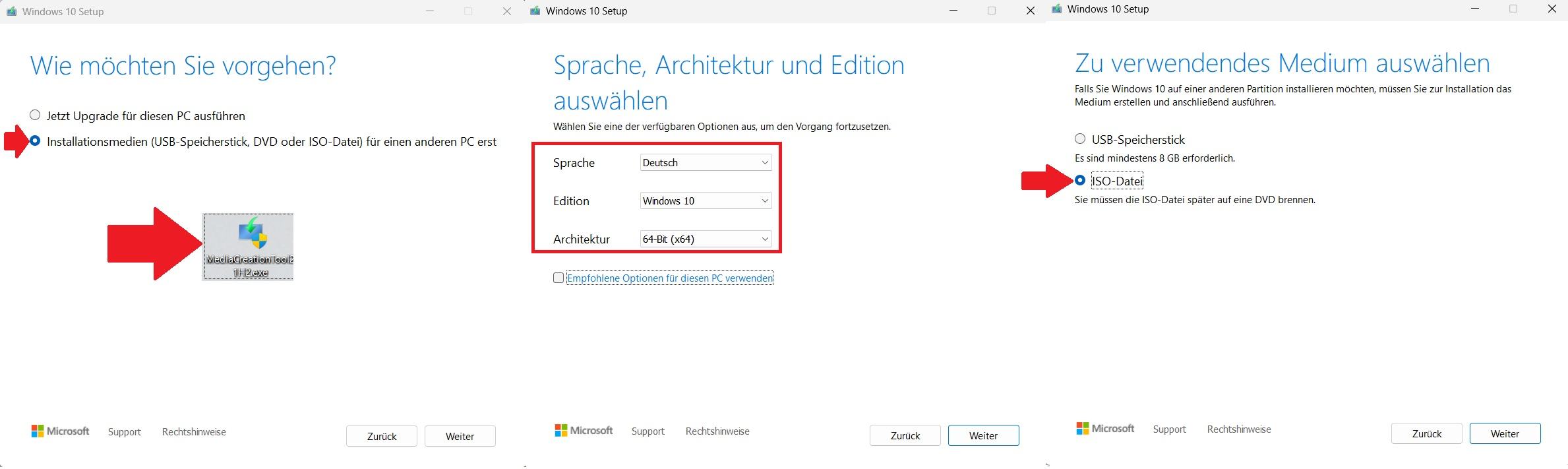Screen dimensions: 1568x469
Task: Click Microsoft logo in middle window
Action: click(x=584, y=431)
